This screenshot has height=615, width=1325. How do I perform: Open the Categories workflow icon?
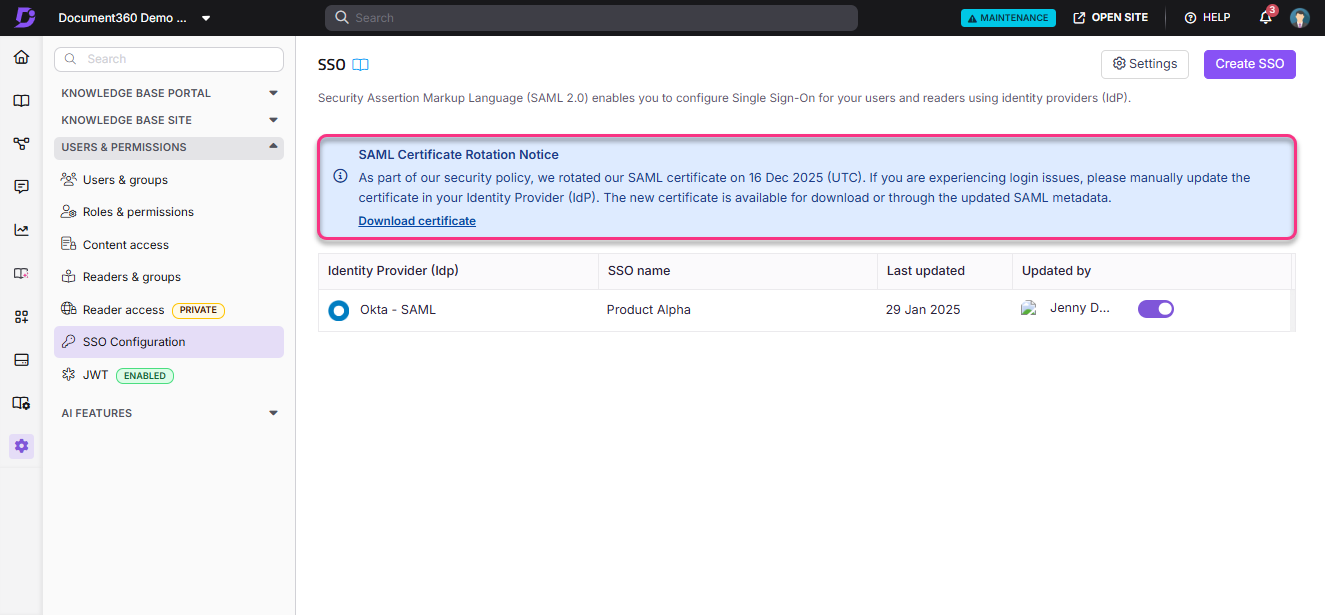pyautogui.click(x=21, y=143)
